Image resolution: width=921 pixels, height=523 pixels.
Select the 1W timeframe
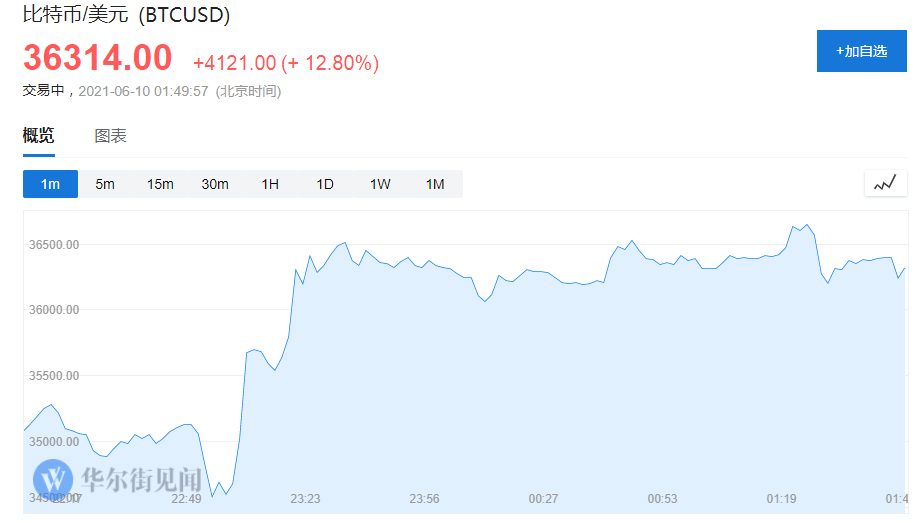click(380, 184)
